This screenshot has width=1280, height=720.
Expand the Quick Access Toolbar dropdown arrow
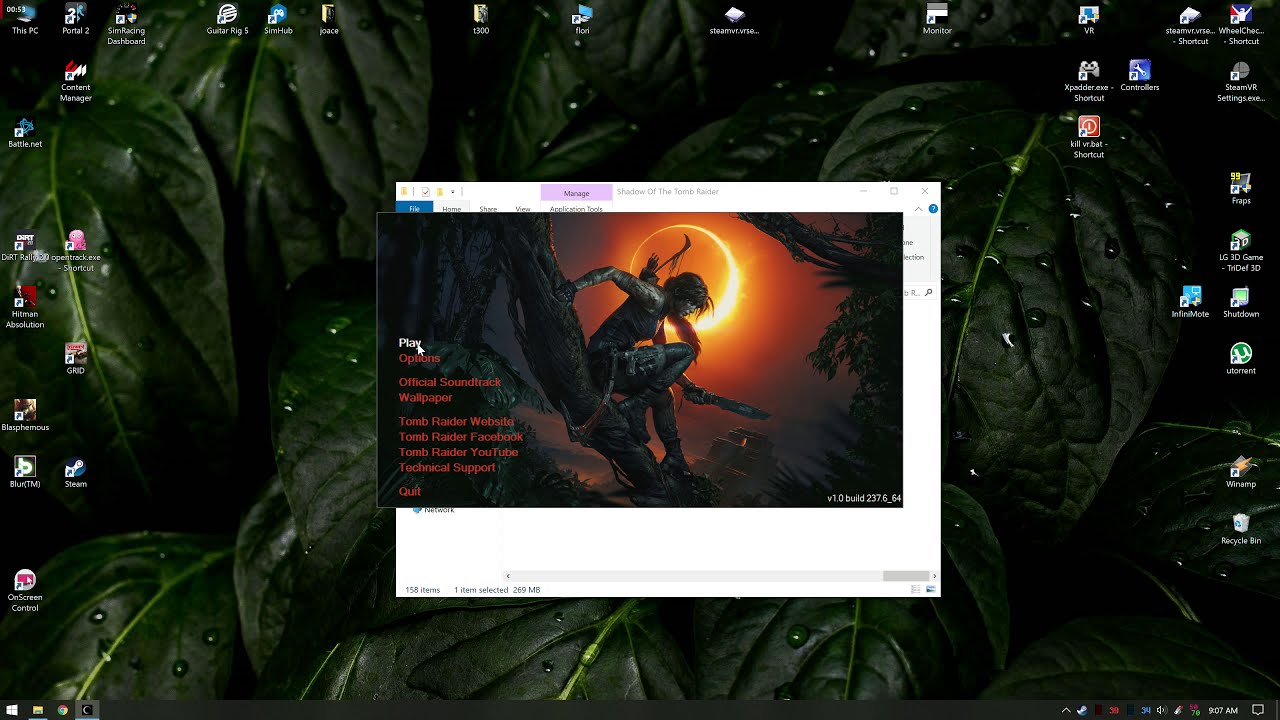(452, 191)
